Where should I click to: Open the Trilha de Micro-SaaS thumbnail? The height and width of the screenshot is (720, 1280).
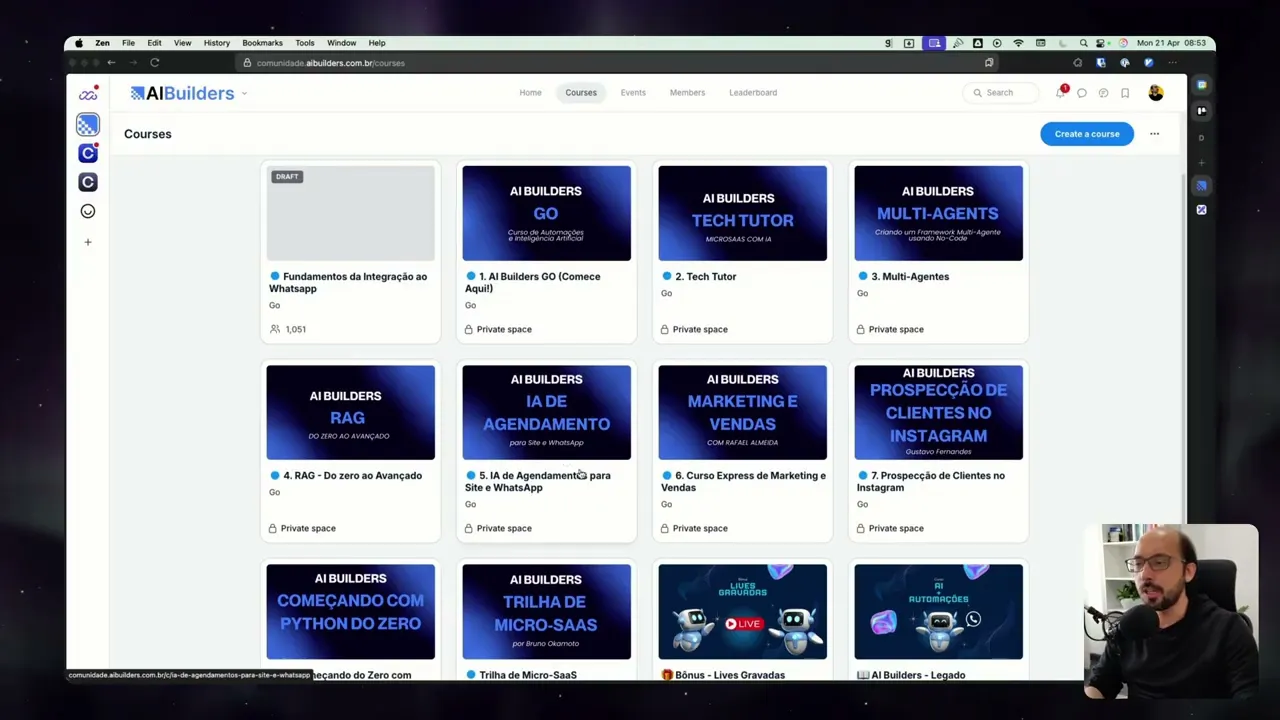point(547,611)
